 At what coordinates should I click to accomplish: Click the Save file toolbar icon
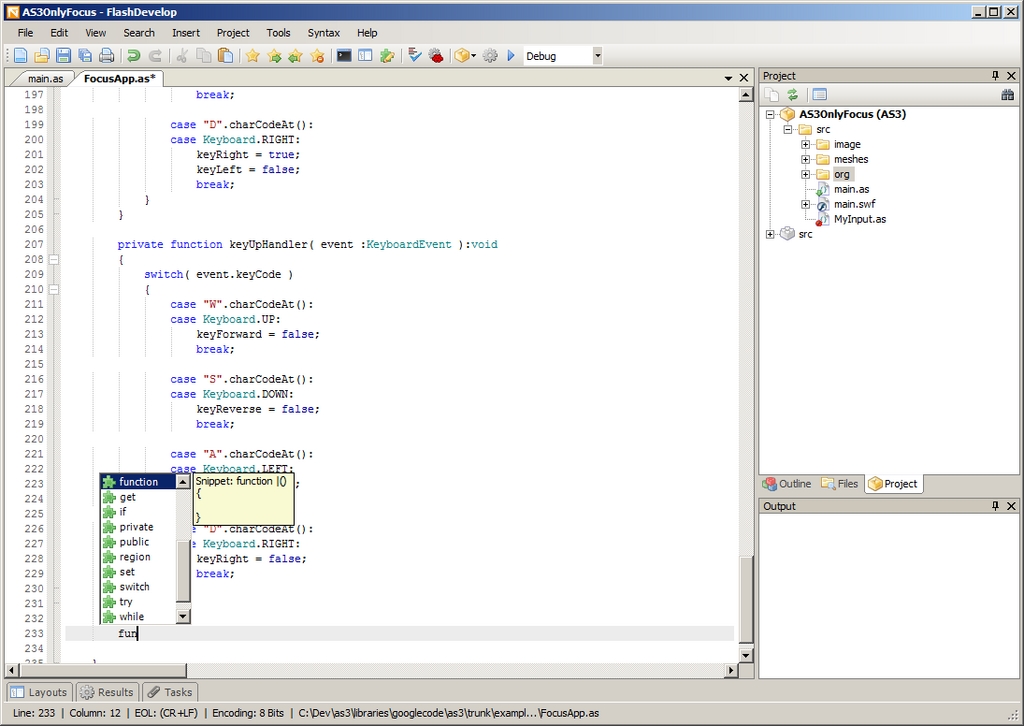click(x=63, y=56)
